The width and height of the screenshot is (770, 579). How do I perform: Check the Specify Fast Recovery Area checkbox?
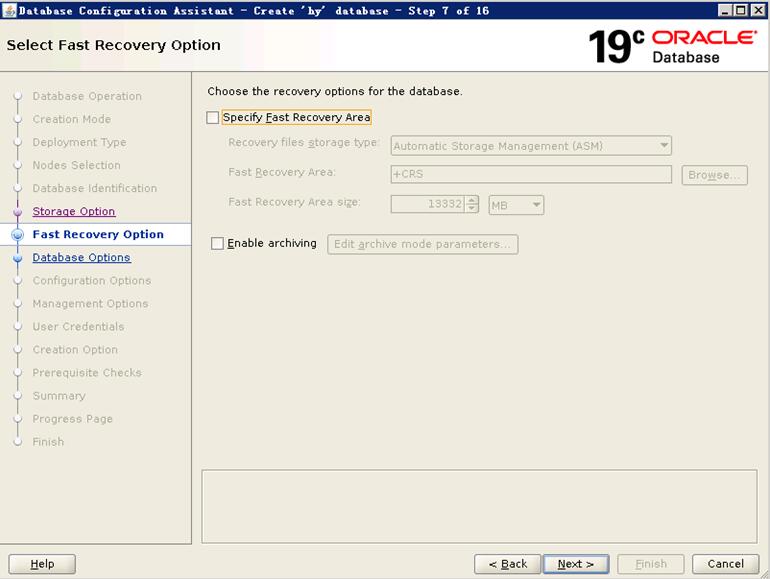pos(213,117)
